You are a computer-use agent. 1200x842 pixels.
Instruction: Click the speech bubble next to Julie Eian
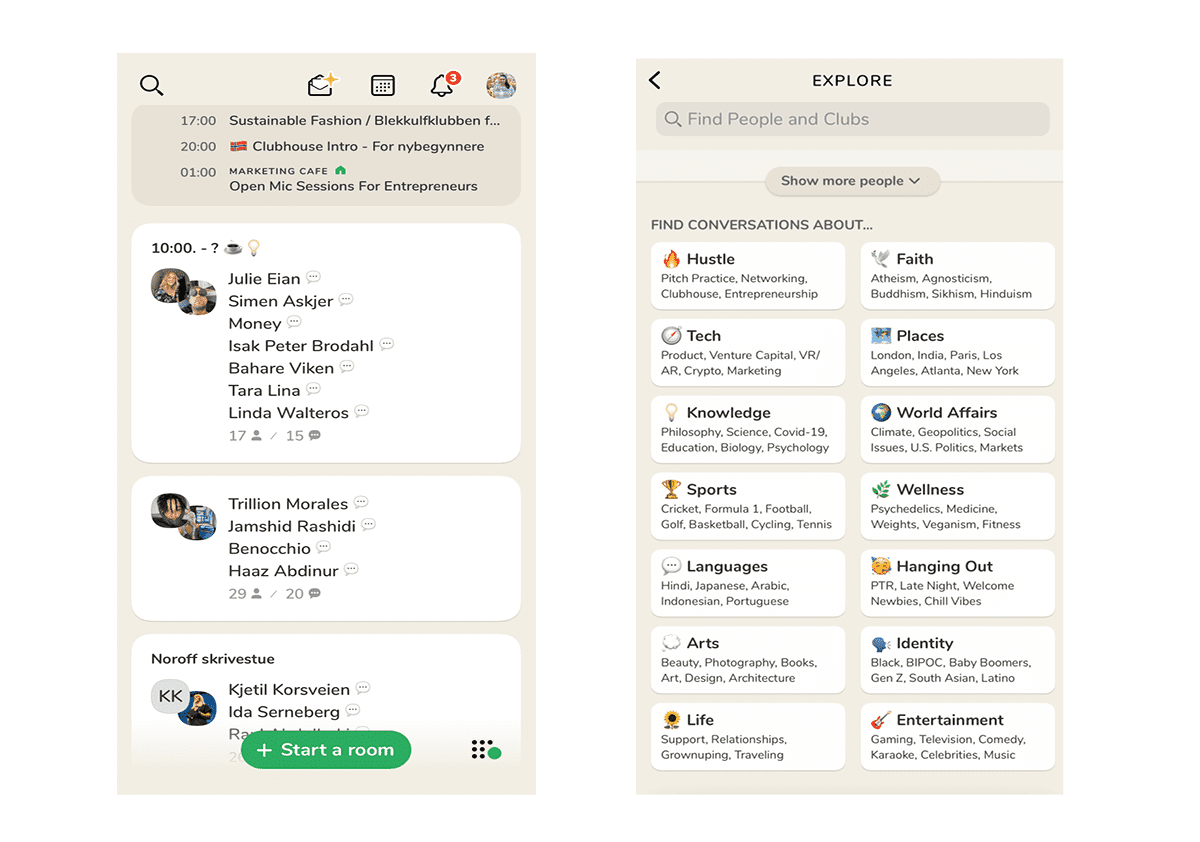click(314, 278)
